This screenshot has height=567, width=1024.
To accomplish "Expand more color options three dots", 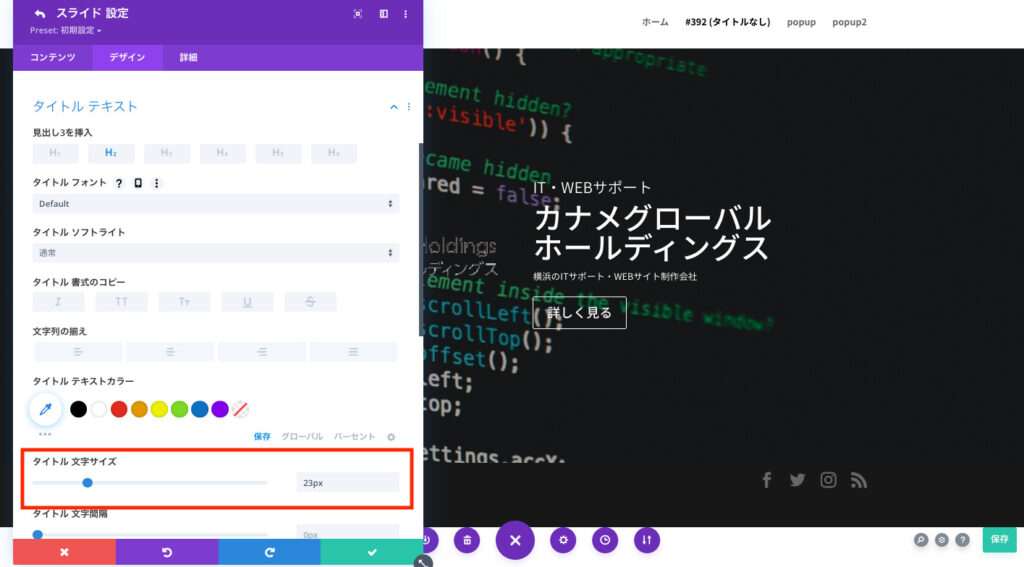I will [44, 434].
